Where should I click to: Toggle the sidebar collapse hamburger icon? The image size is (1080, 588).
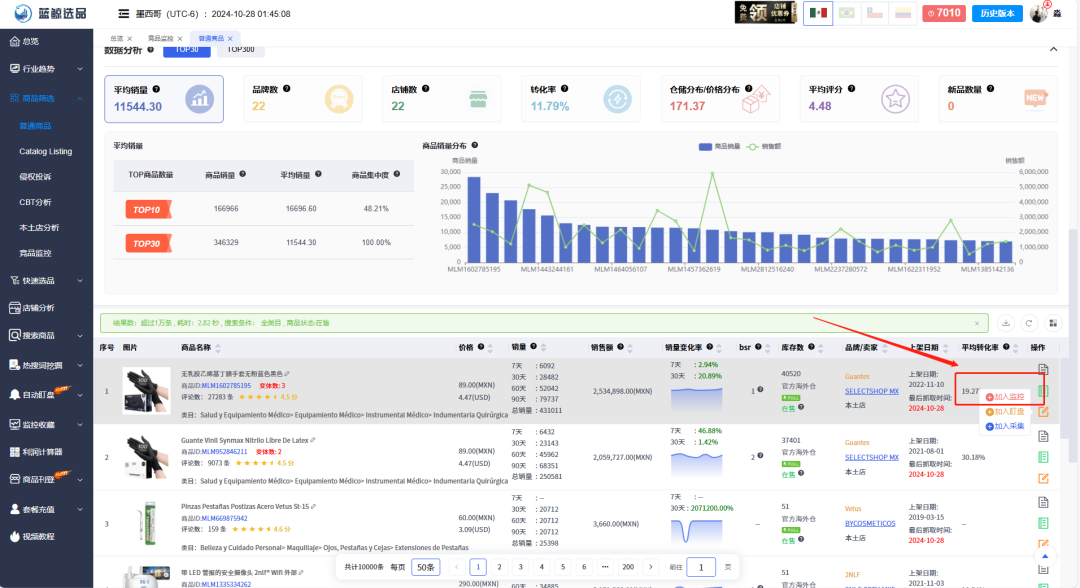123,14
